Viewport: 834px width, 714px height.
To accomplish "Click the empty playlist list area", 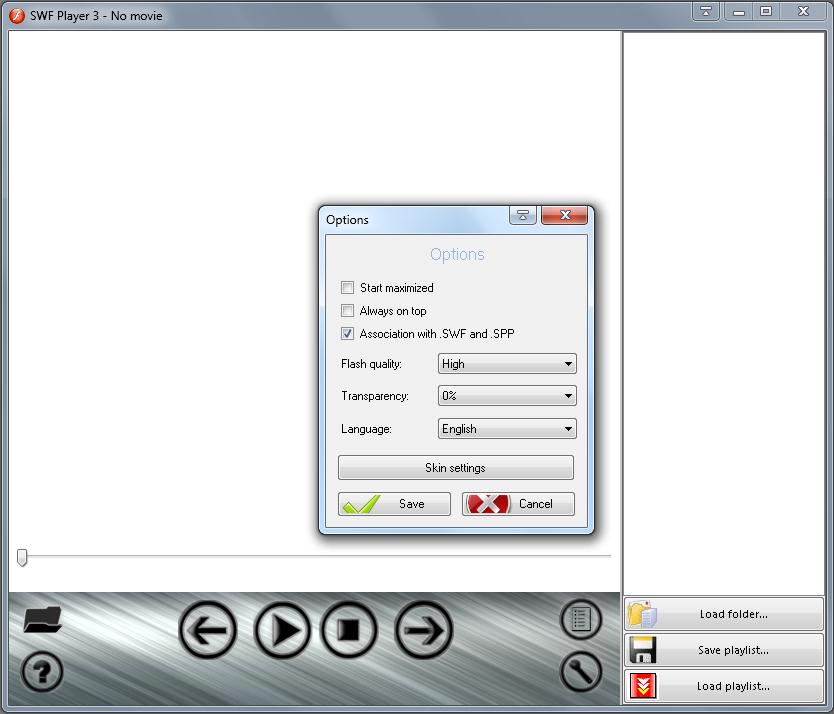I will [x=724, y=313].
